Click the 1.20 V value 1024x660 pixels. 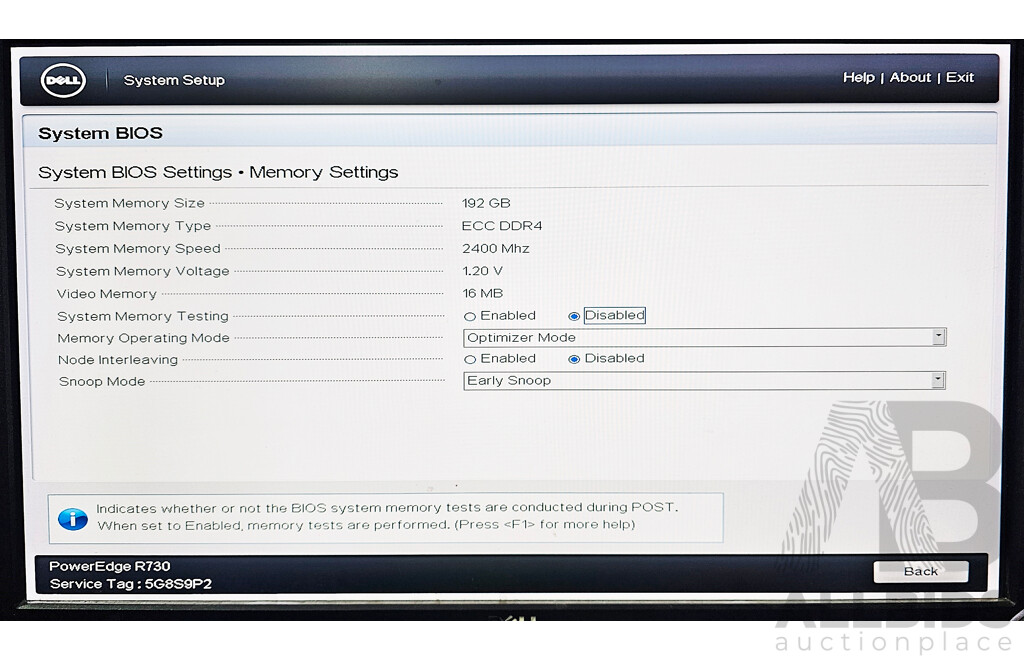483,271
